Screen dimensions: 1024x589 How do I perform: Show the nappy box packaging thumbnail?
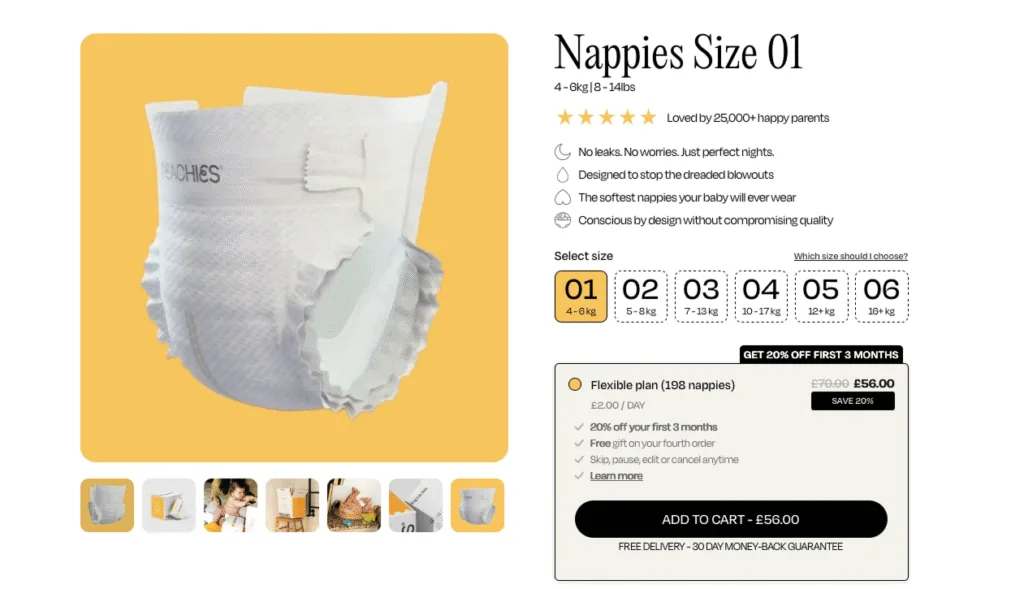(x=168, y=505)
